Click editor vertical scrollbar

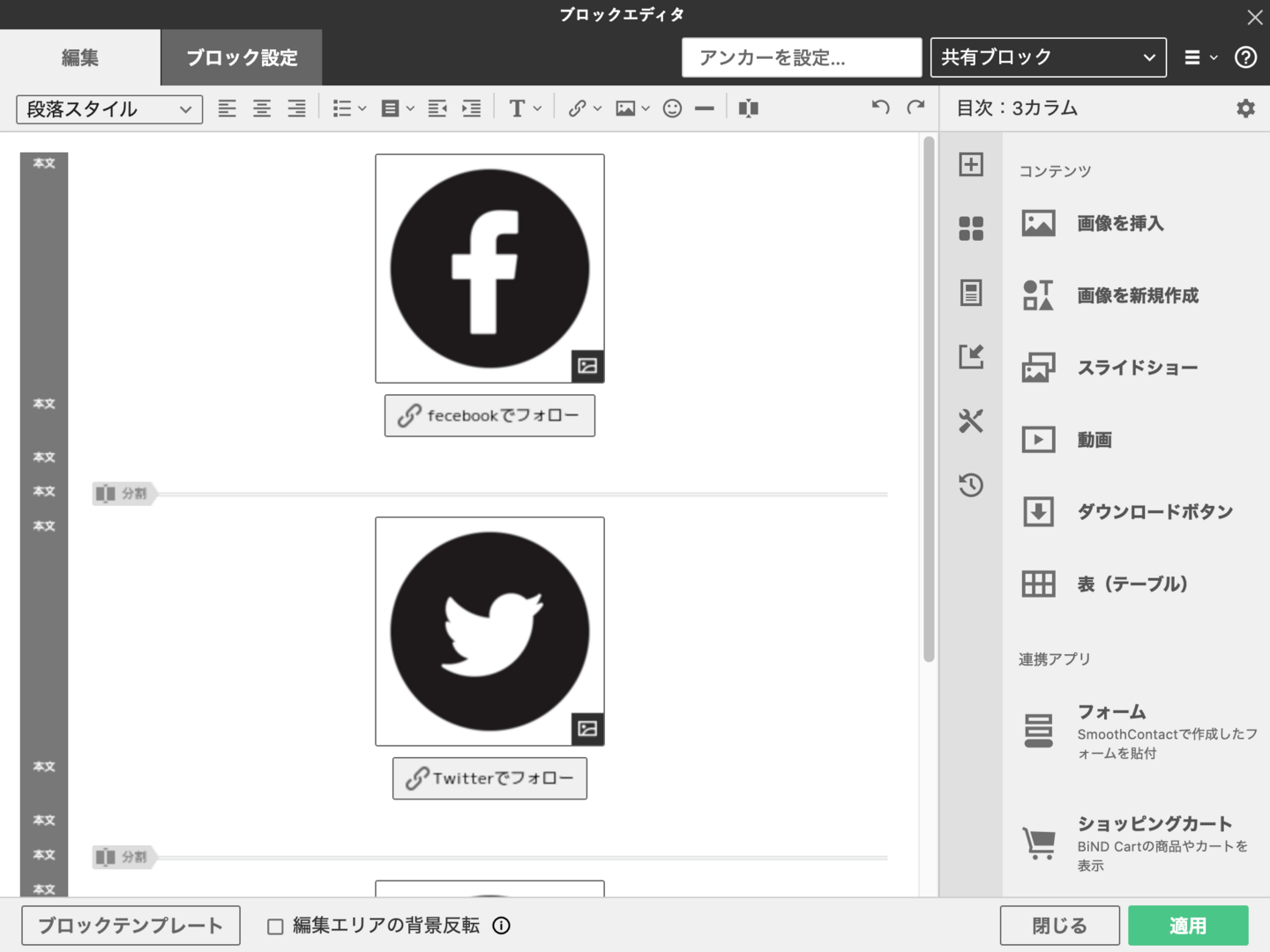click(x=929, y=399)
